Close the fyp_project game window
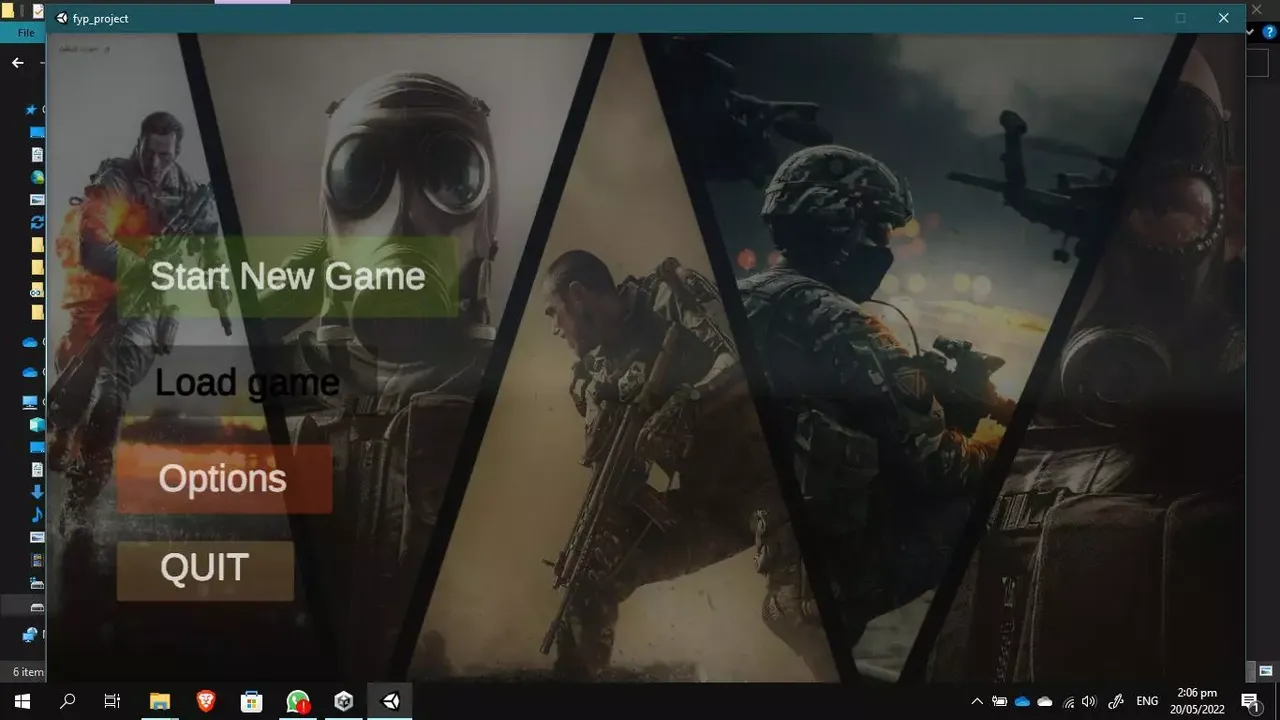 (1223, 18)
